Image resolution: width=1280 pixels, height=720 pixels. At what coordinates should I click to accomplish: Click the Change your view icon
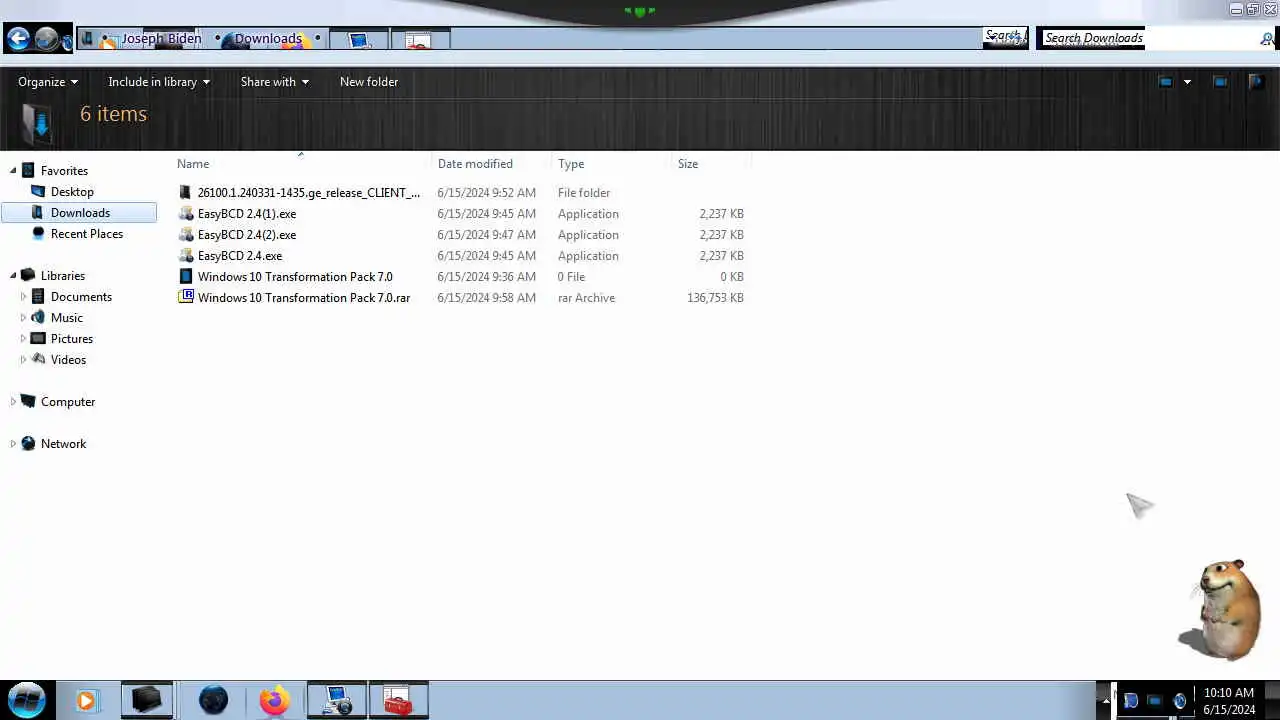click(x=1165, y=82)
